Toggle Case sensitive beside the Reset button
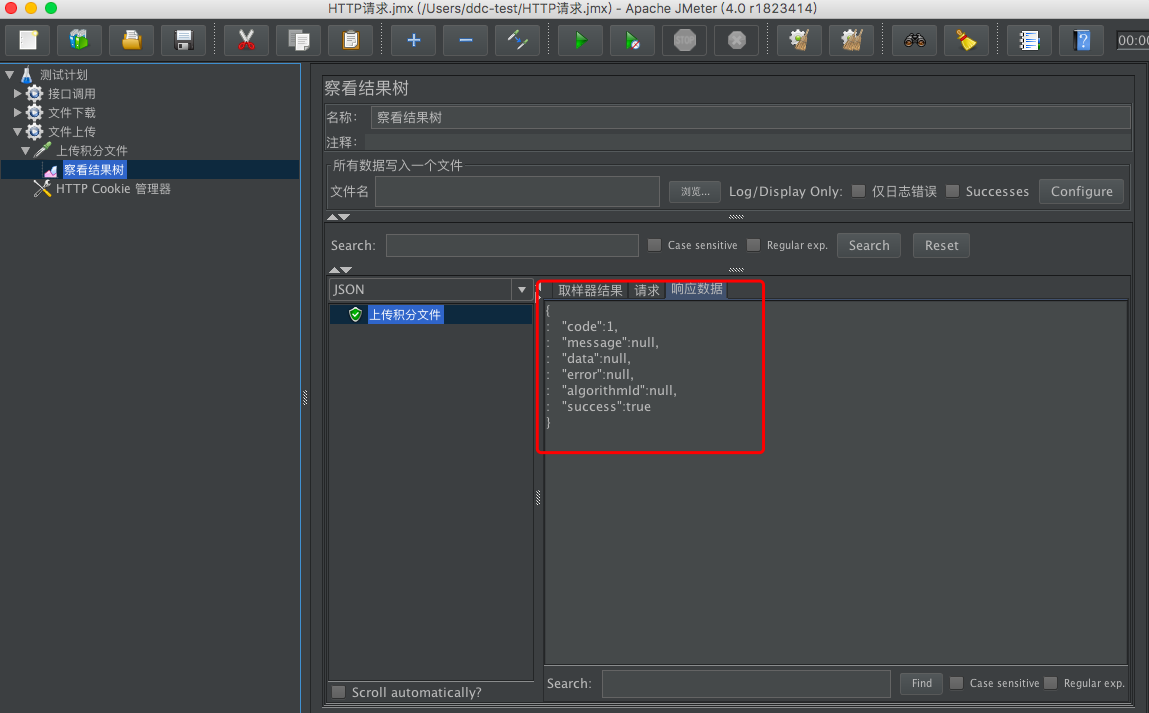The image size is (1149, 713). [654, 245]
